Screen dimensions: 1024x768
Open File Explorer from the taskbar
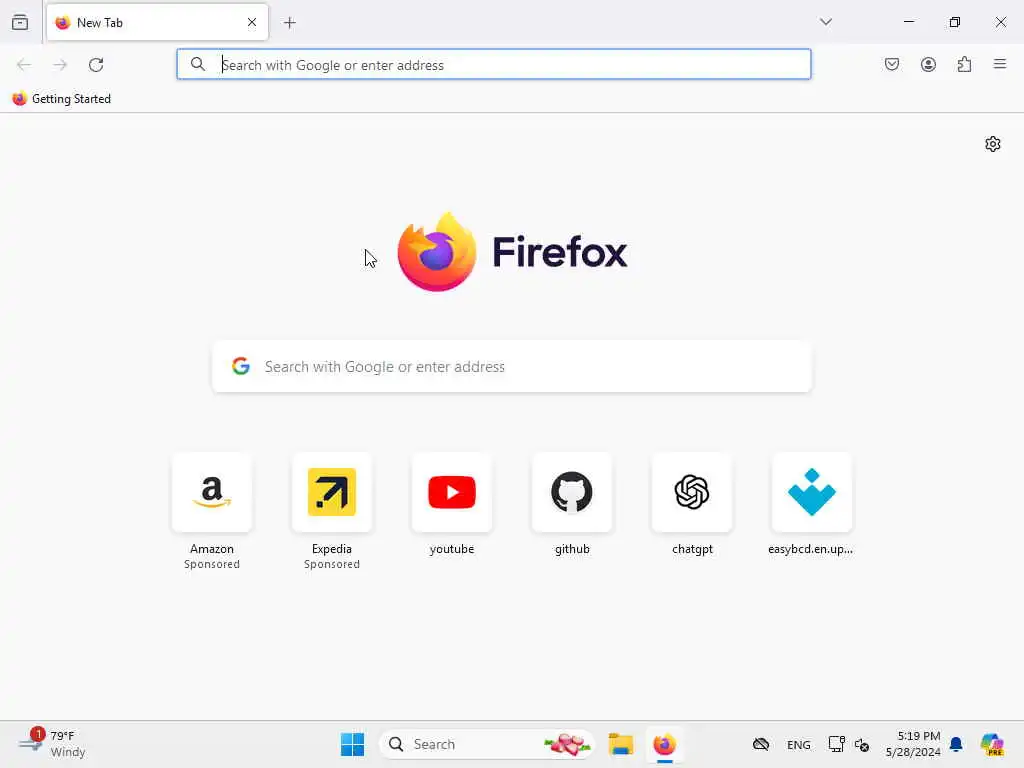pyautogui.click(x=620, y=744)
